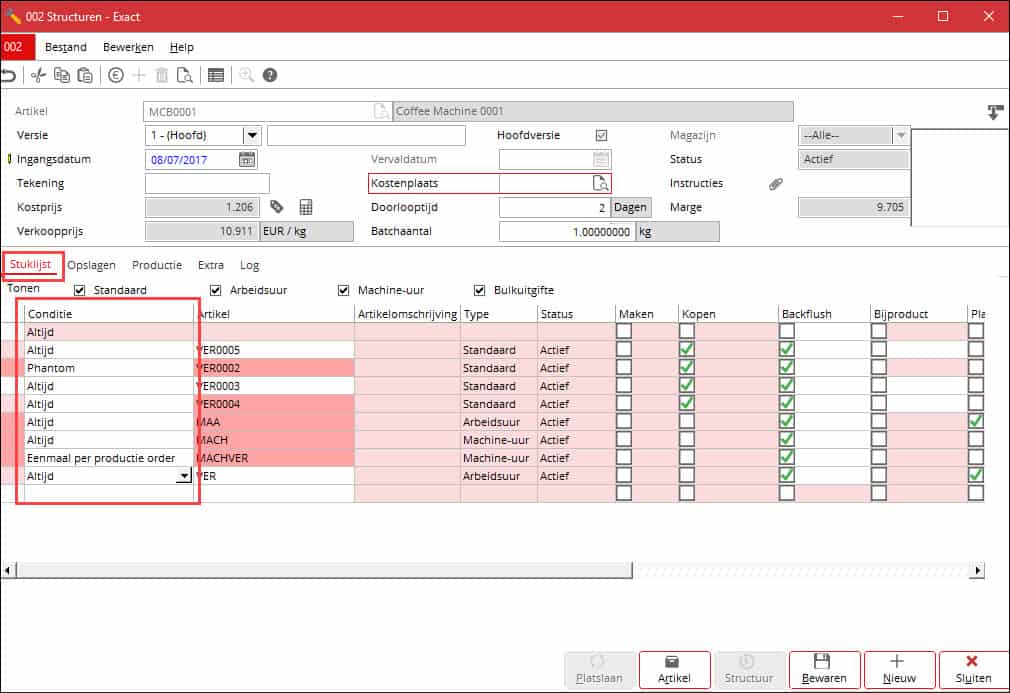1010x693 pixels.
Task: Browse Kostenplaats with lookup icon
Action: point(600,184)
